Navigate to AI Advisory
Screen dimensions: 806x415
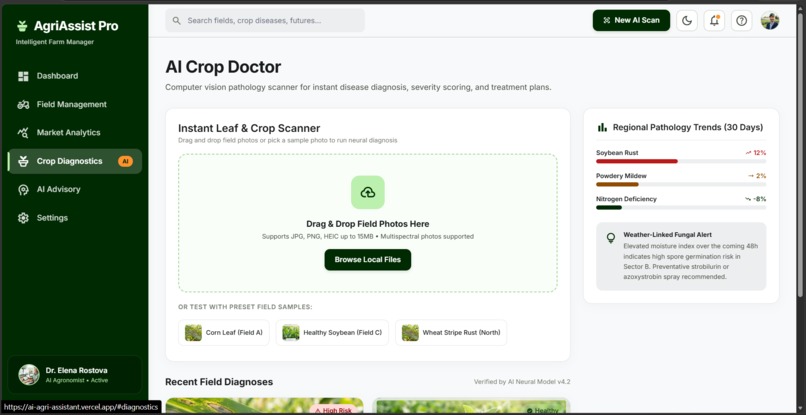click(75, 190)
